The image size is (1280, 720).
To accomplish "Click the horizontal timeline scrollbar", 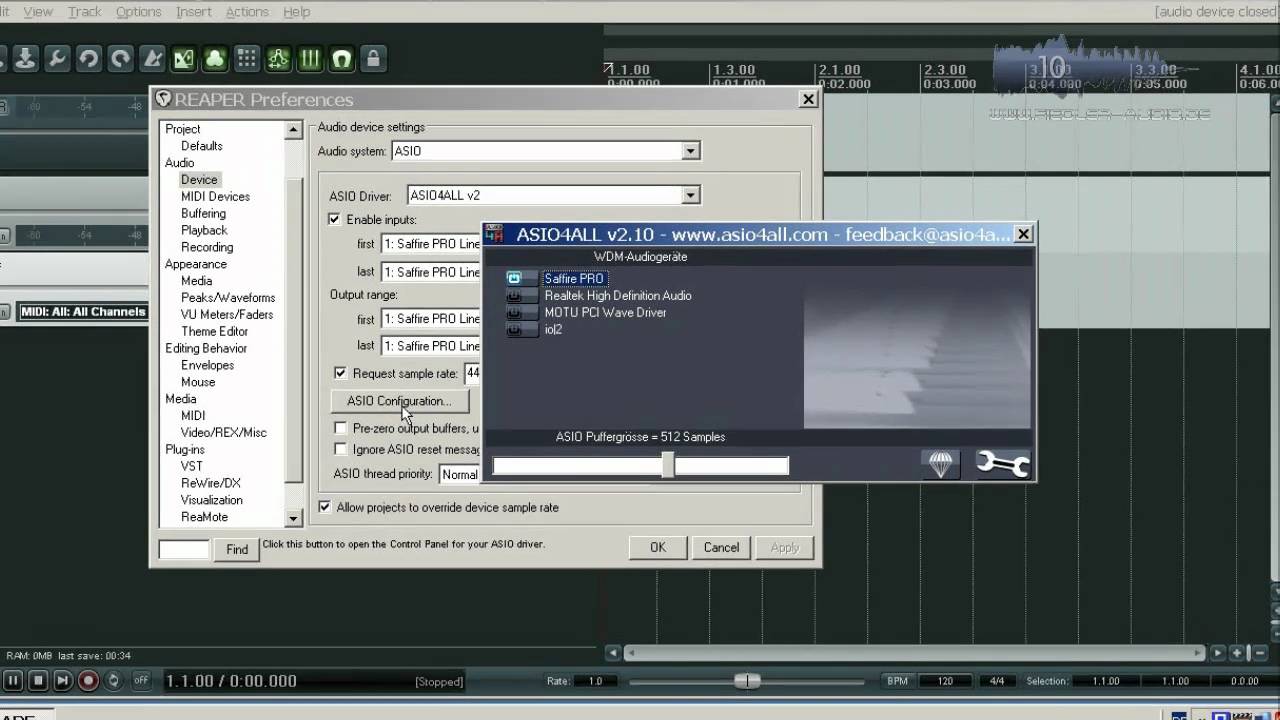I will (915, 653).
